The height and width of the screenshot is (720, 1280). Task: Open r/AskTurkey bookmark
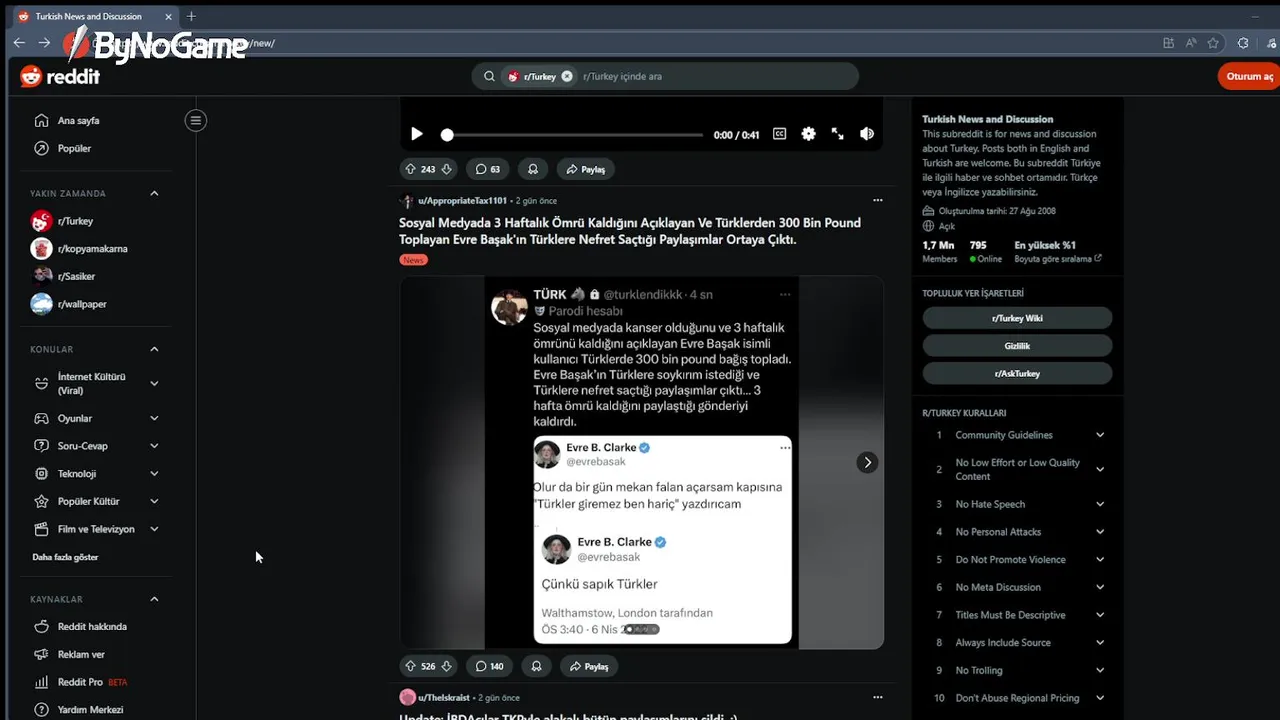click(1017, 373)
